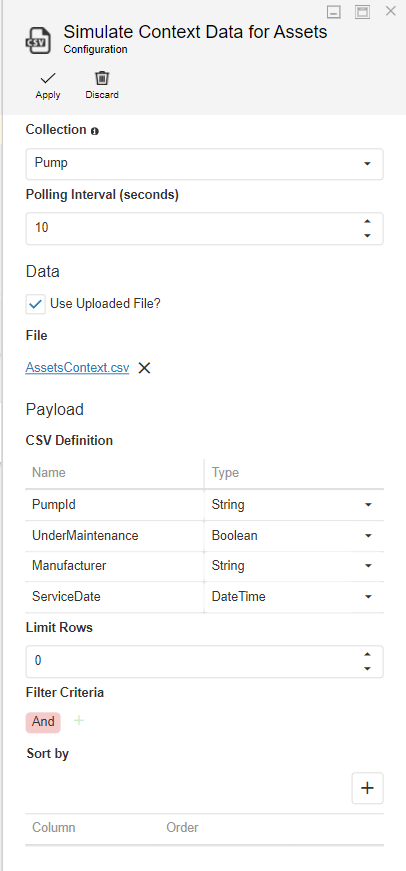This screenshot has height=871, width=406.
Task: Click the Discard trash icon
Action: (x=102, y=78)
